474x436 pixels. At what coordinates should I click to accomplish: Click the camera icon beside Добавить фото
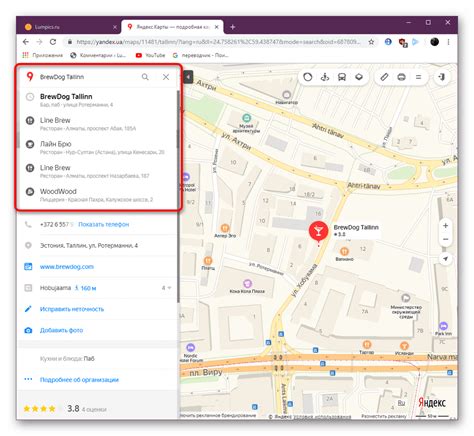tap(28, 330)
